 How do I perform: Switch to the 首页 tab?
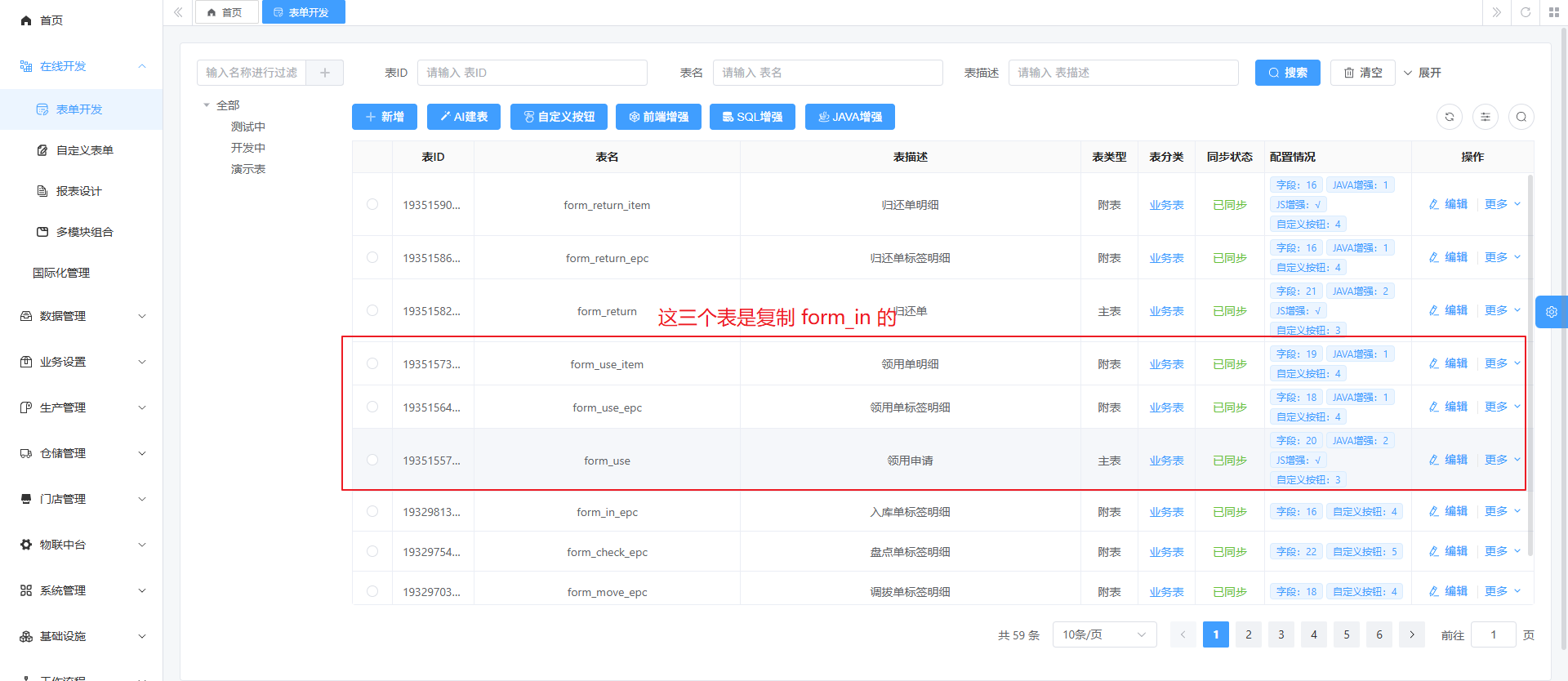pyautogui.click(x=226, y=12)
